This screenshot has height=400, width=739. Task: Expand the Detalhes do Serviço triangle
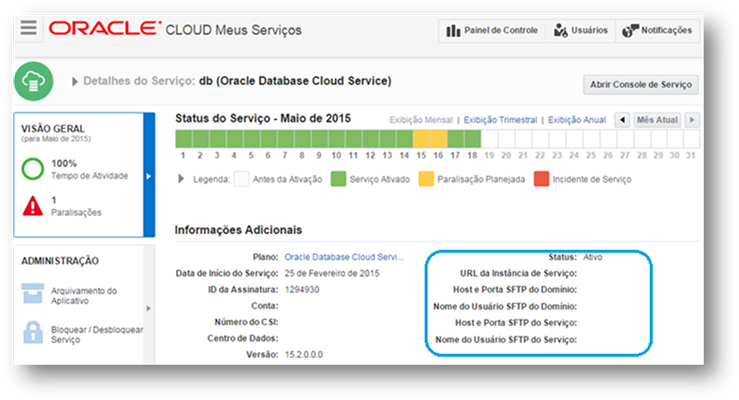74,82
